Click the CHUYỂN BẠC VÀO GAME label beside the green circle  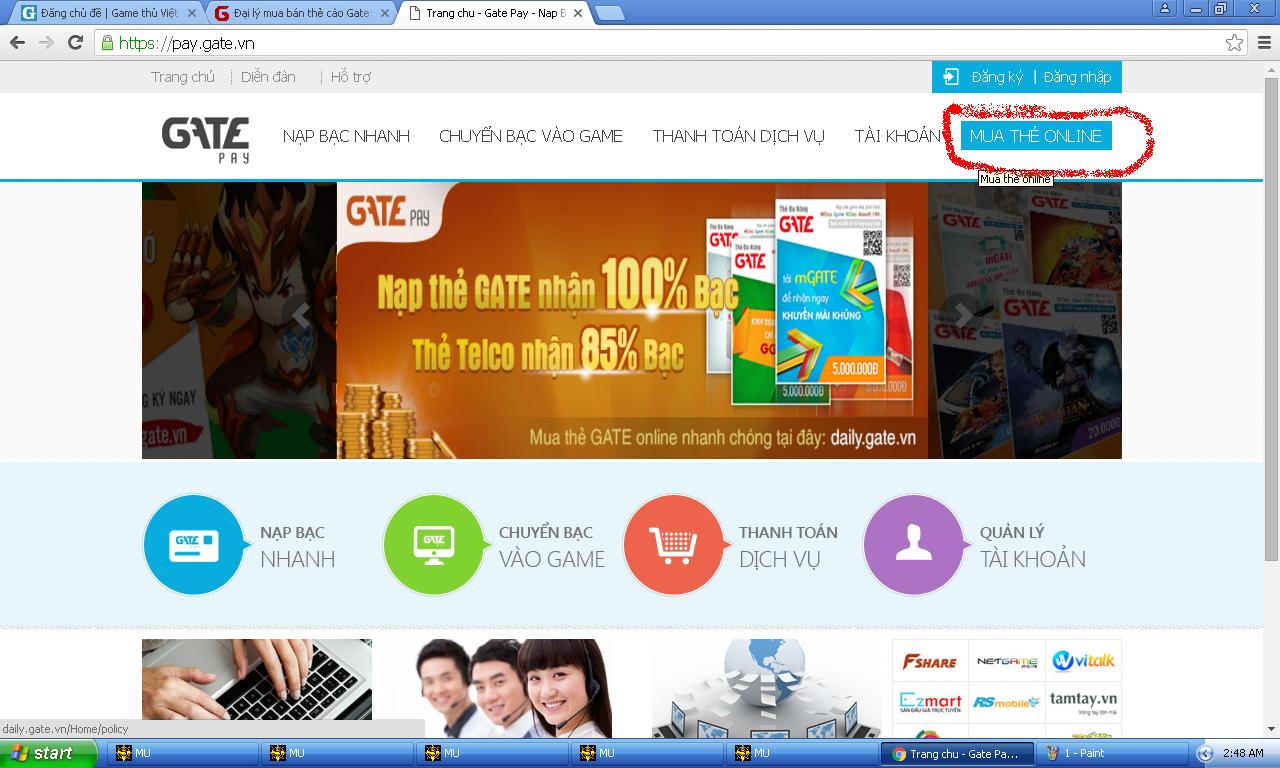click(552, 546)
